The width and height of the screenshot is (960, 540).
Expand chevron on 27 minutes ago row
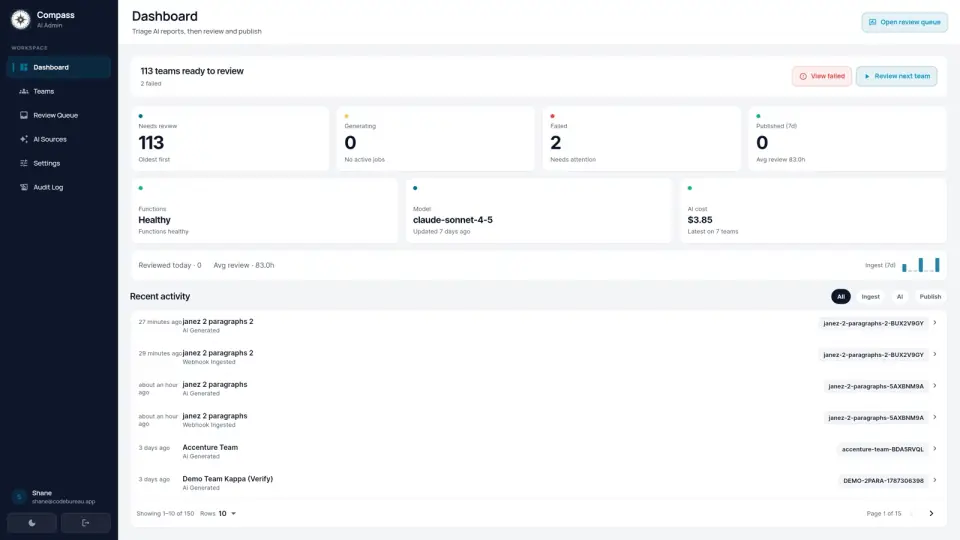point(935,323)
